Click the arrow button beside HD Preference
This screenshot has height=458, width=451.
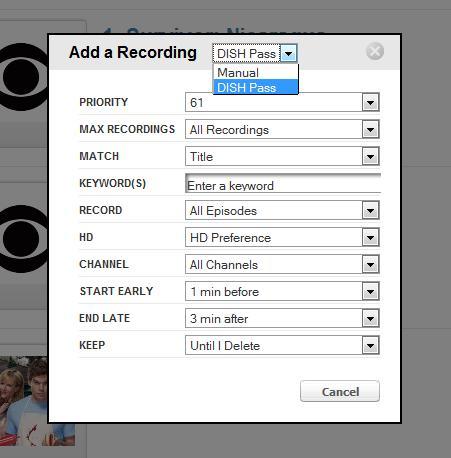pos(370,238)
